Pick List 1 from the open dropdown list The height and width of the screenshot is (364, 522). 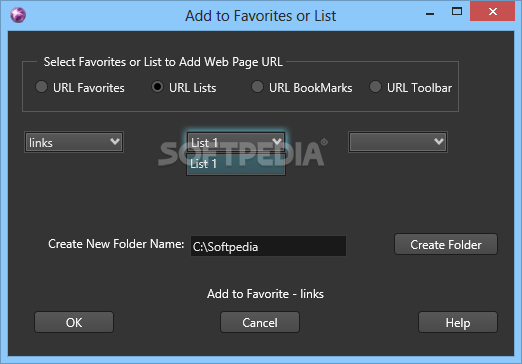(236, 164)
